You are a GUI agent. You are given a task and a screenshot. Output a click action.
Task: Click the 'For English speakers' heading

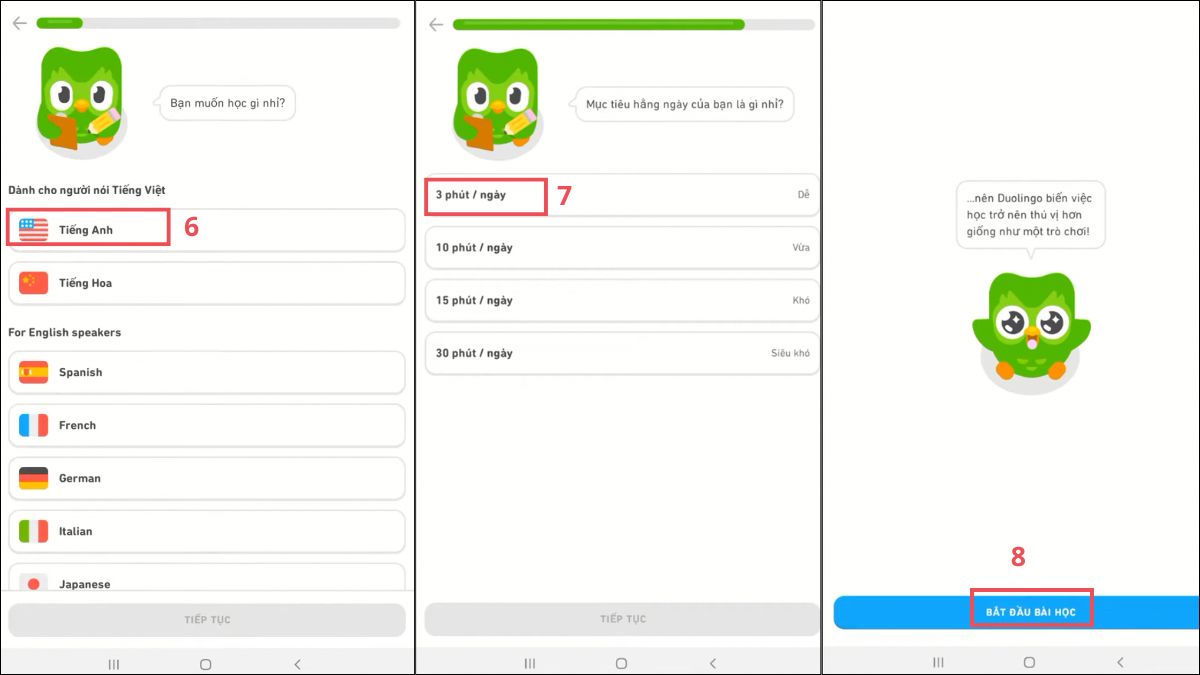[x=65, y=332]
